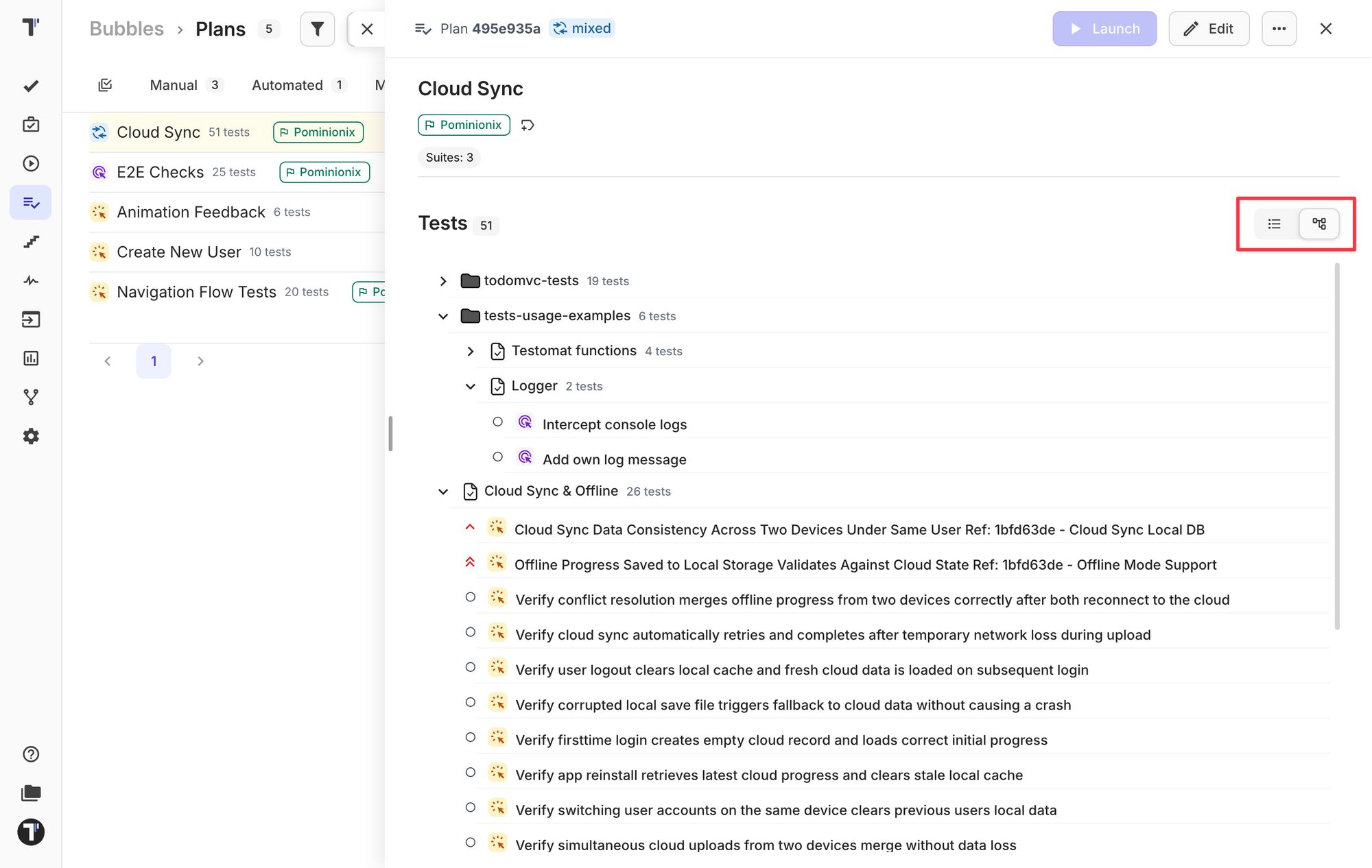The image size is (1372, 868).
Task: Select circle for Intercept console logs
Action: tap(498, 422)
